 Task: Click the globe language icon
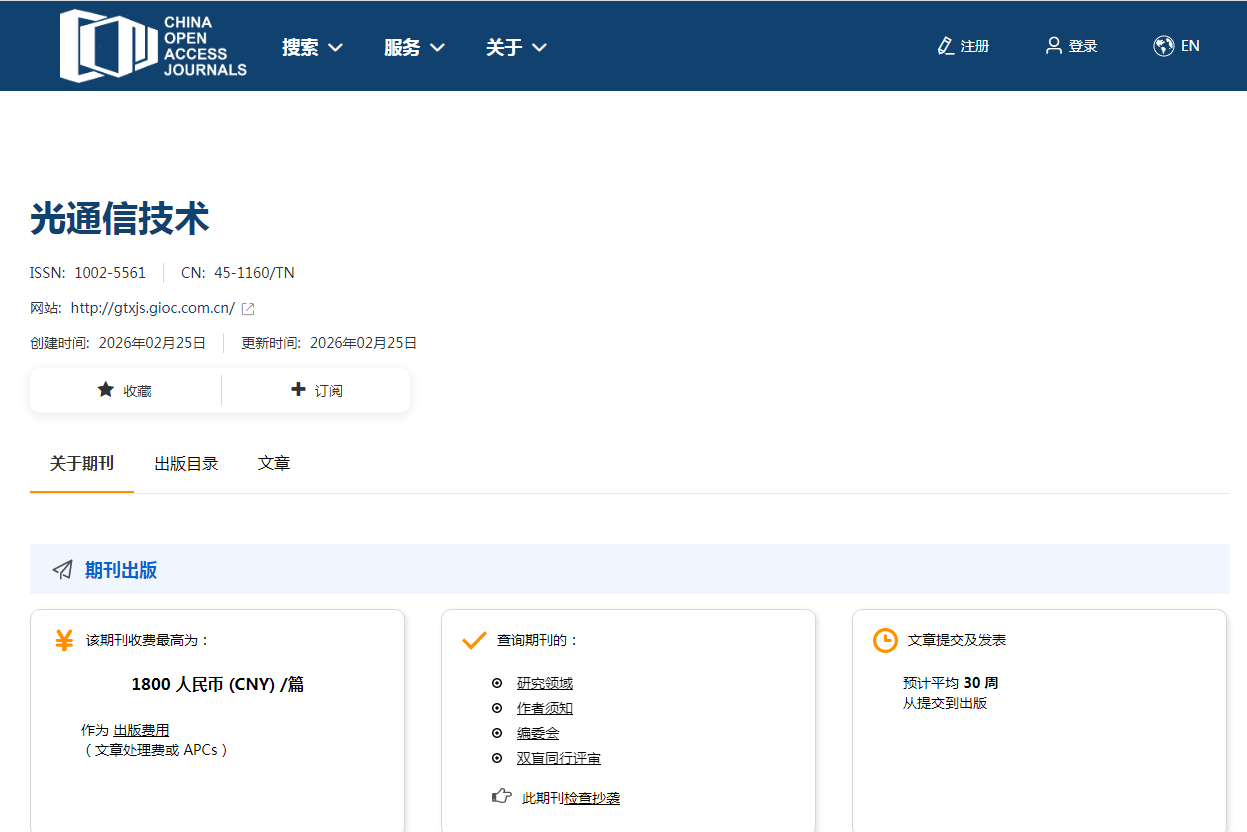(1163, 46)
